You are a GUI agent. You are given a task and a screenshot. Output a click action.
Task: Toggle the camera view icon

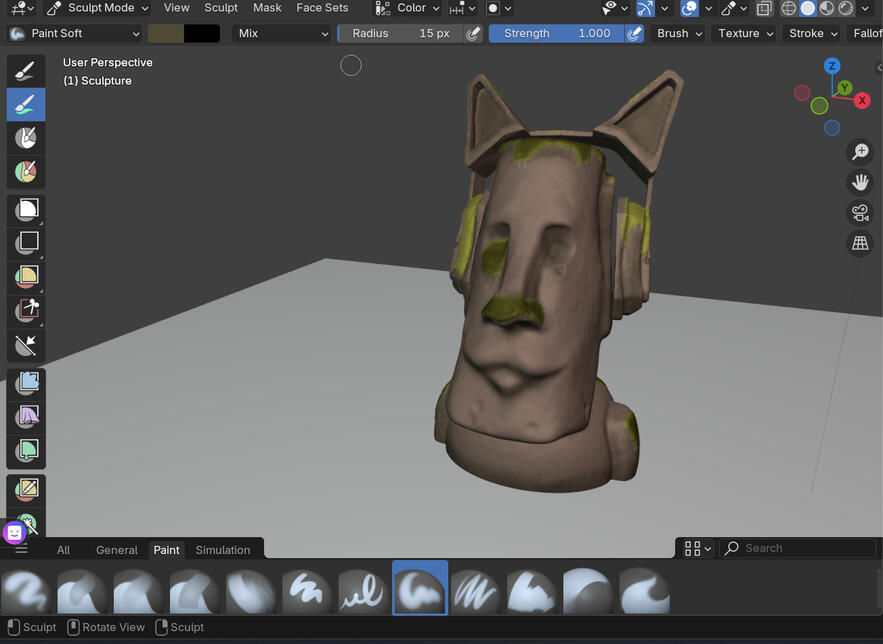click(x=859, y=213)
